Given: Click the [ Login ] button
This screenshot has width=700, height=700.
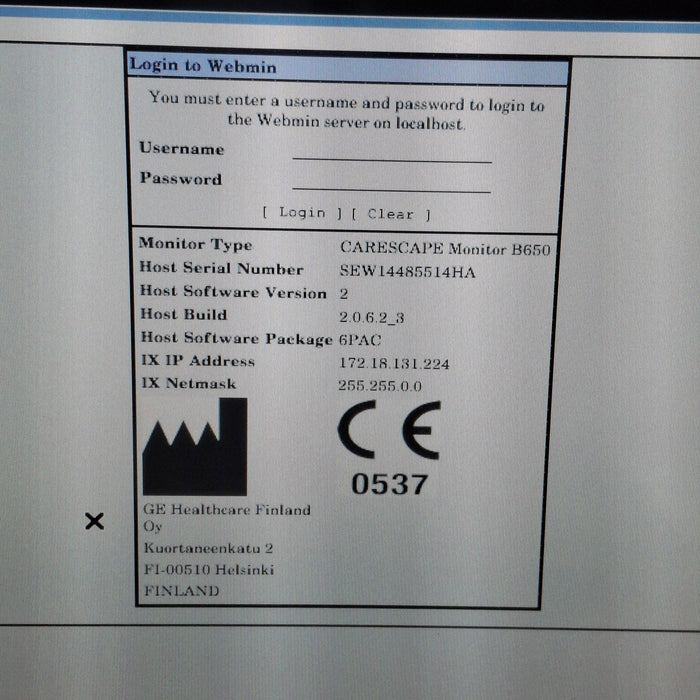Looking at the screenshot, I should pyautogui.click(x=302, y=213).
